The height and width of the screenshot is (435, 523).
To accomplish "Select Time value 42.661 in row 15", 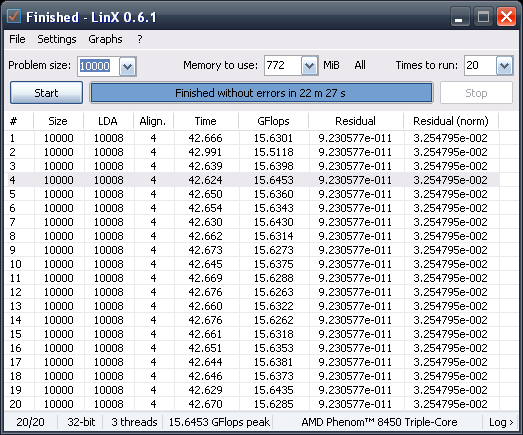I will tap(205, 334).
